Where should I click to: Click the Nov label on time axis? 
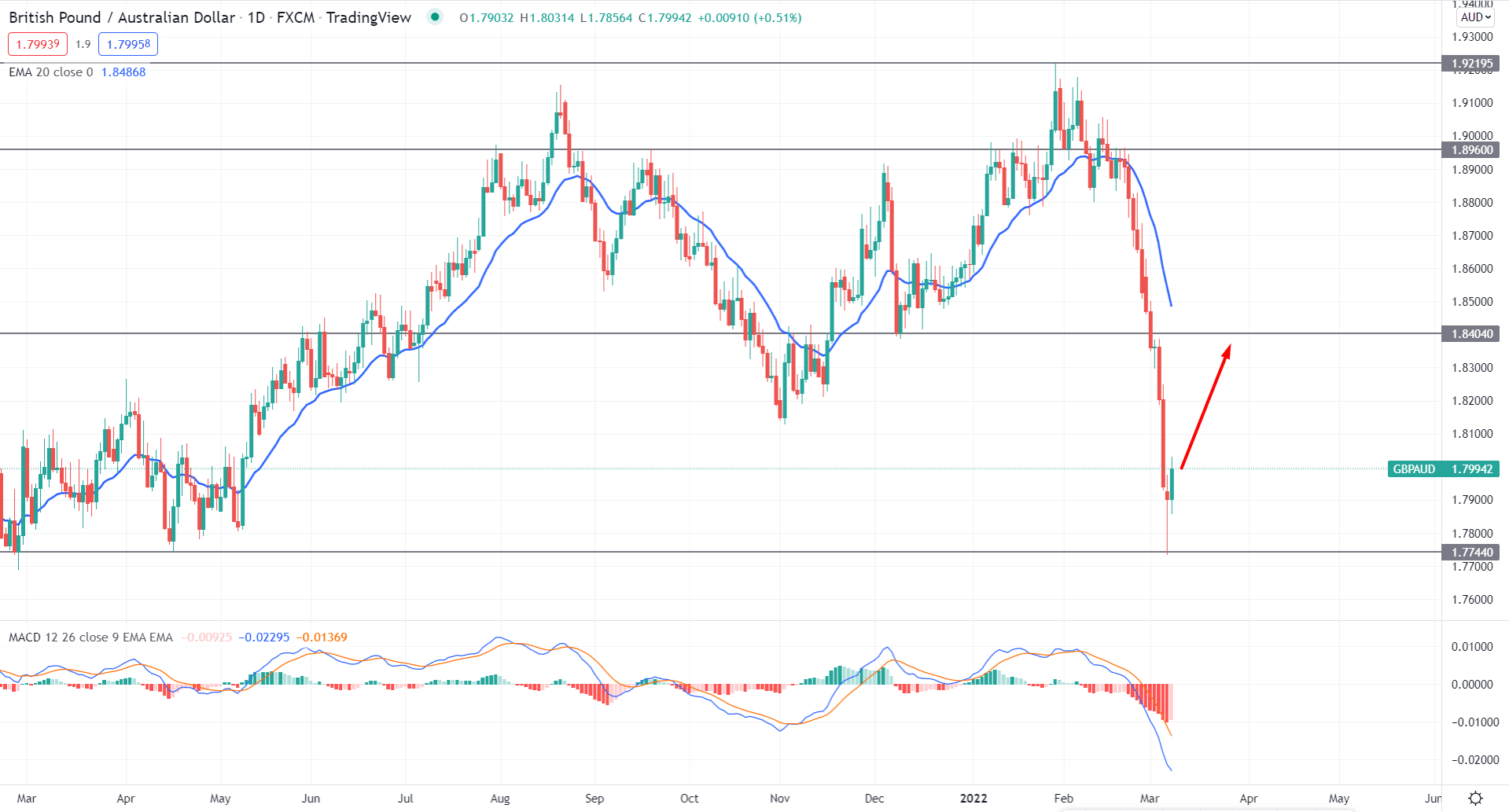click(x=780, y=798)
